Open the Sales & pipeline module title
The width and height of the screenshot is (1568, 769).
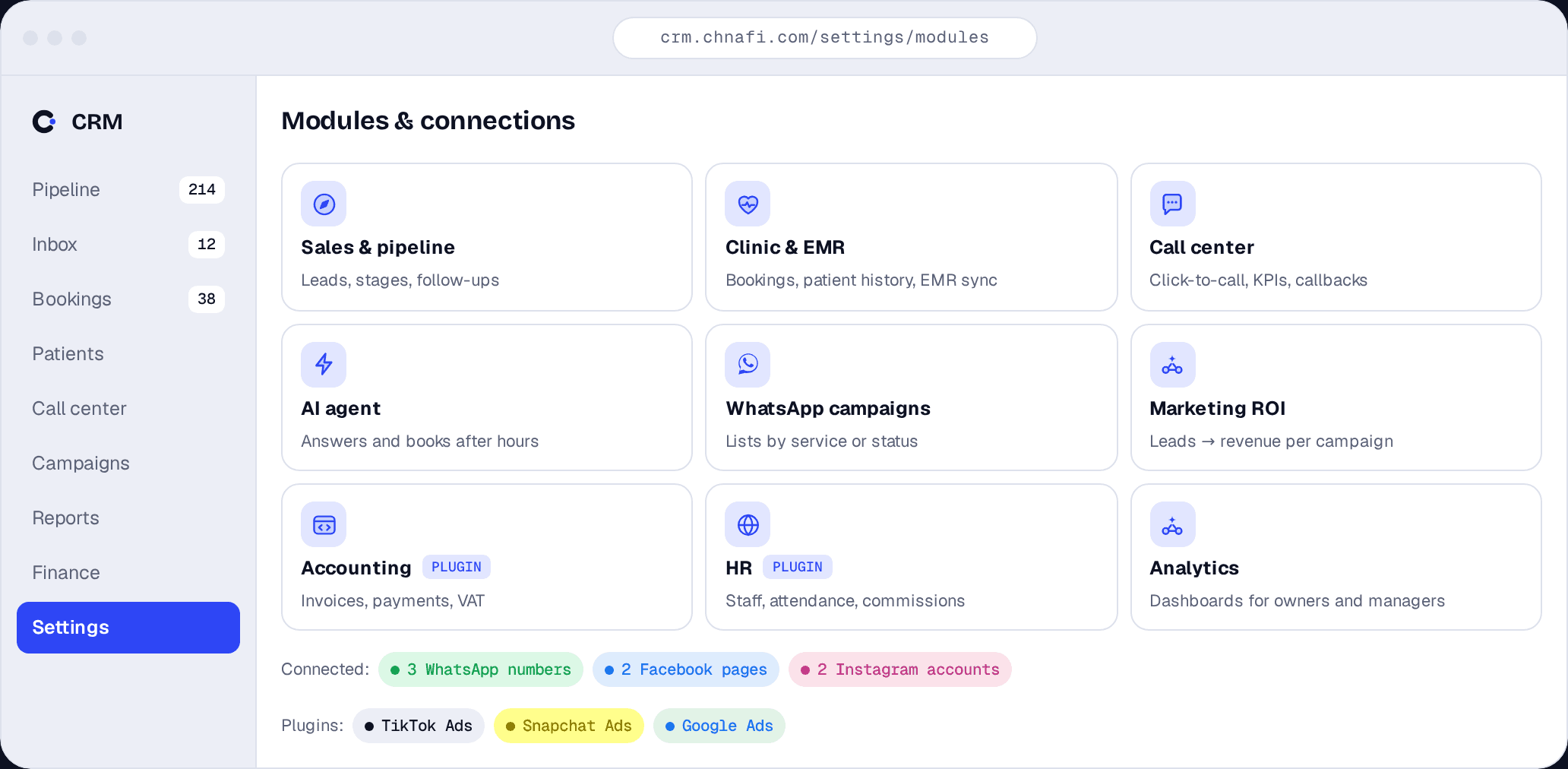pyautogui.click(x=378, y=248)
